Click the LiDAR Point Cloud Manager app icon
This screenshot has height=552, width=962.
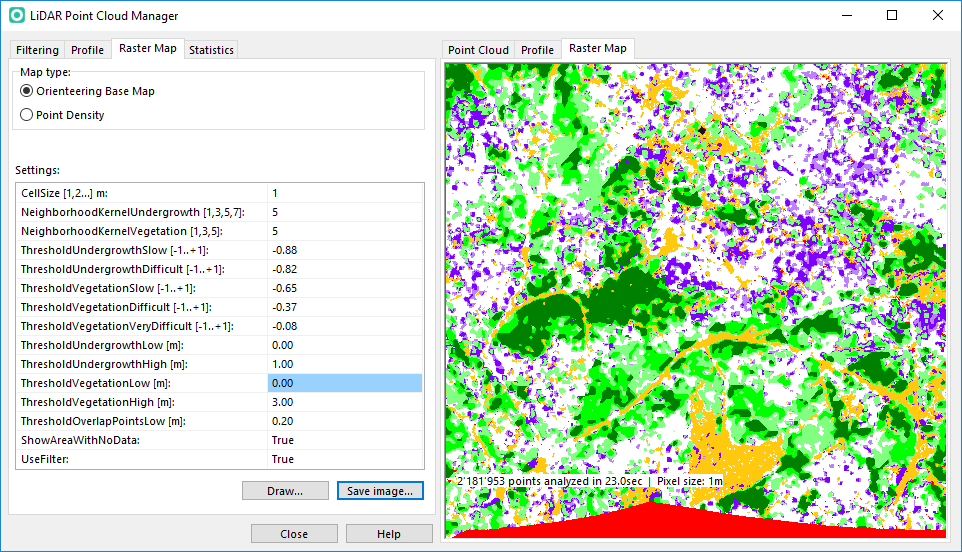click(x=17, y=15)
